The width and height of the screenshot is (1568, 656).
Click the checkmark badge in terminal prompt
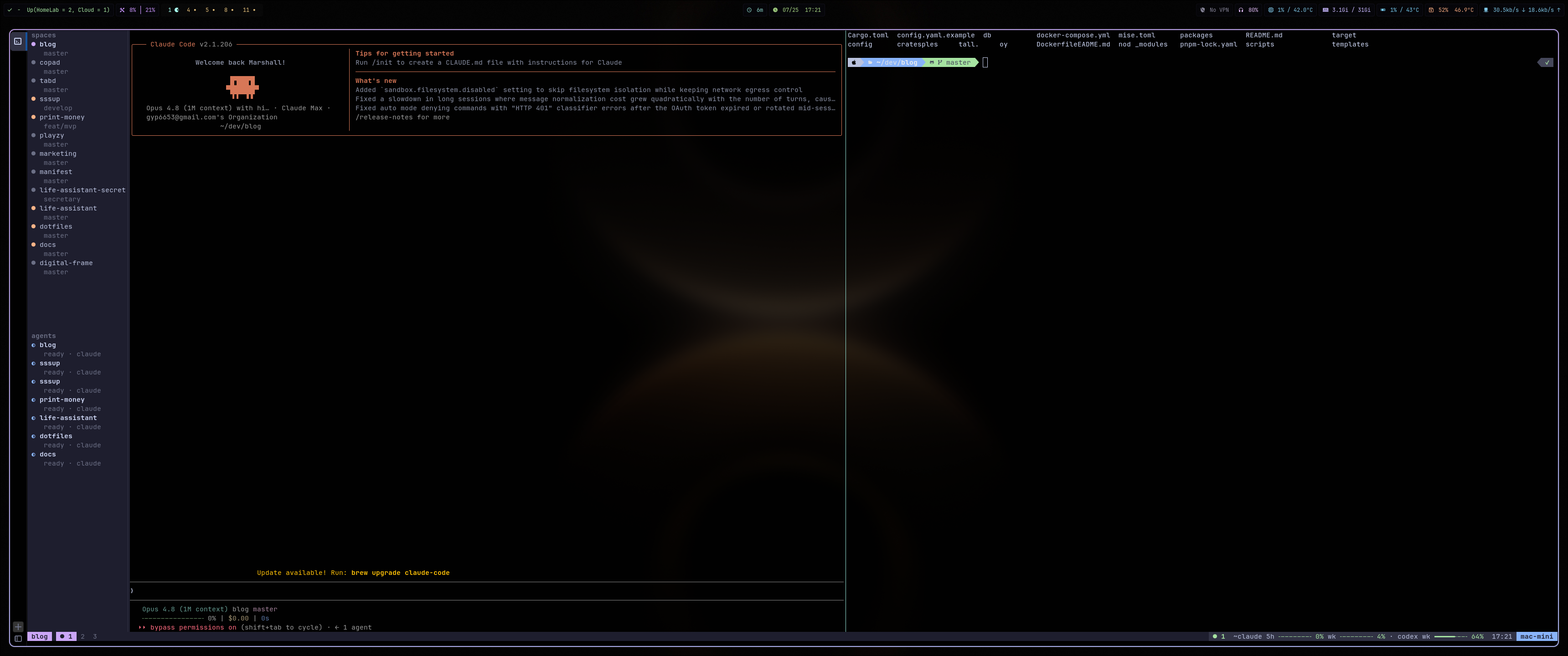coord(1546,63)
